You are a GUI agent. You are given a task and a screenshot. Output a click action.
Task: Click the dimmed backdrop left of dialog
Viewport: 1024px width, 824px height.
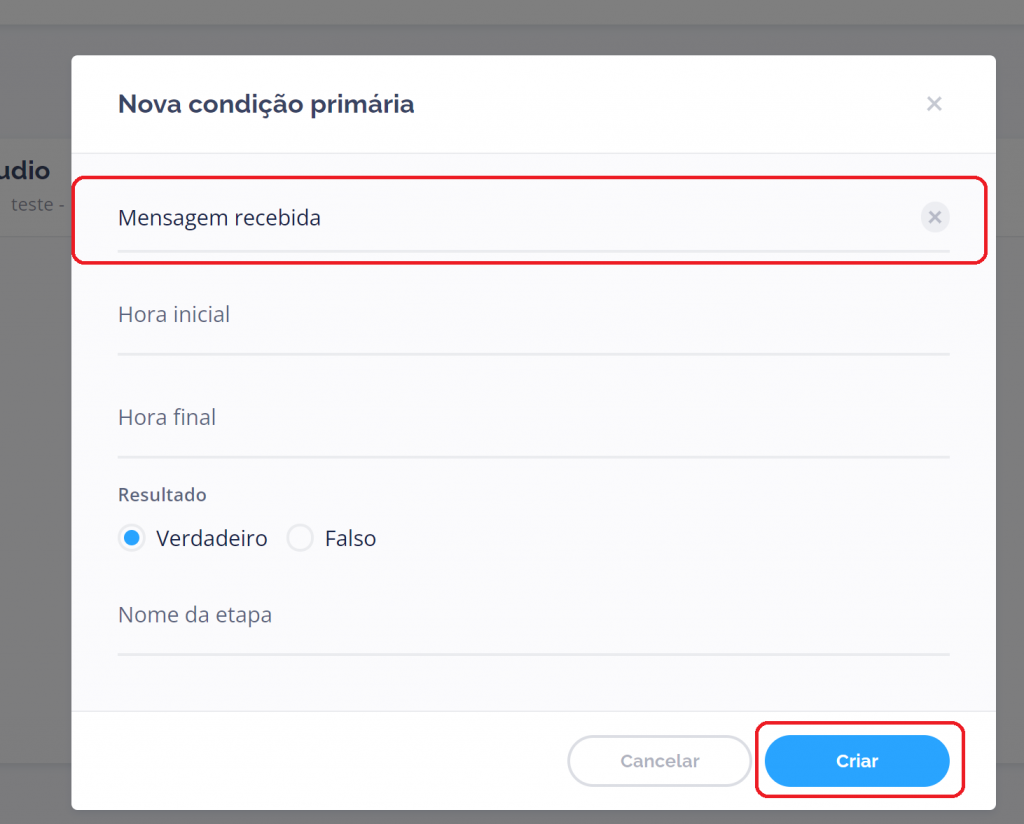tap(35, 450)
